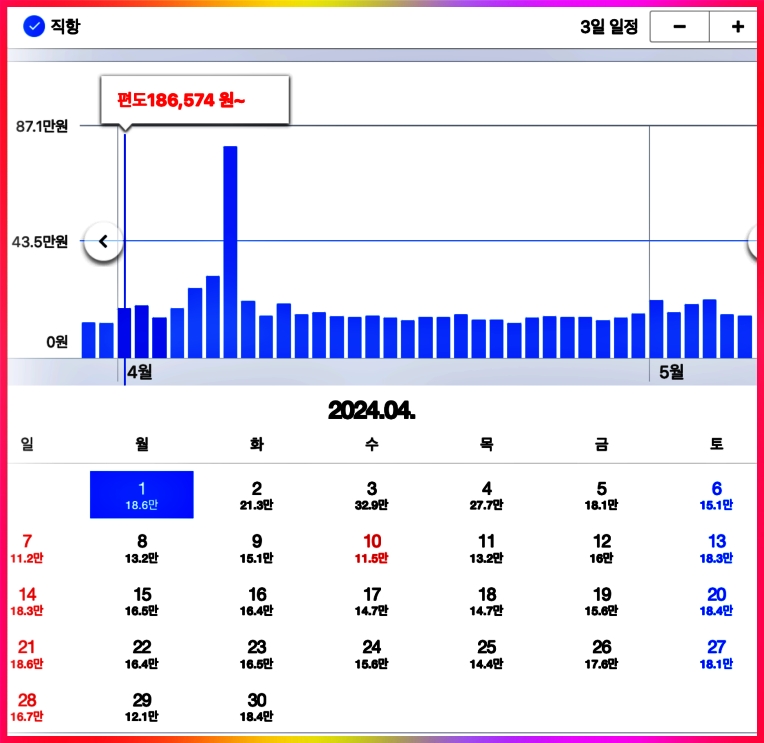764x743 pixels.
Task: Select April 29 priced 12.1만
Action: click(x=142, y=707)
